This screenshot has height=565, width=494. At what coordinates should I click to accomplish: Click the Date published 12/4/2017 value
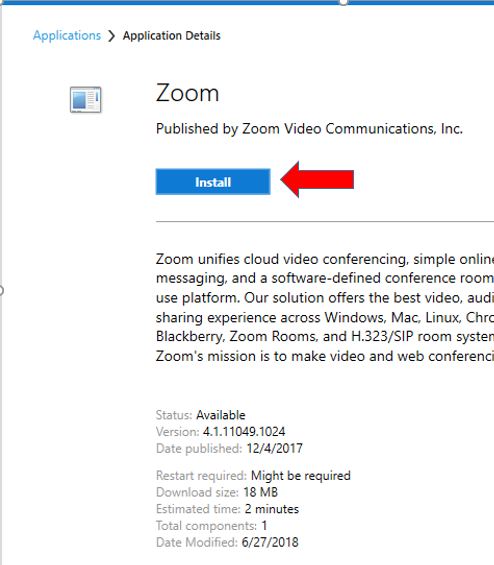pyautogui.click(x=275, y=448)
